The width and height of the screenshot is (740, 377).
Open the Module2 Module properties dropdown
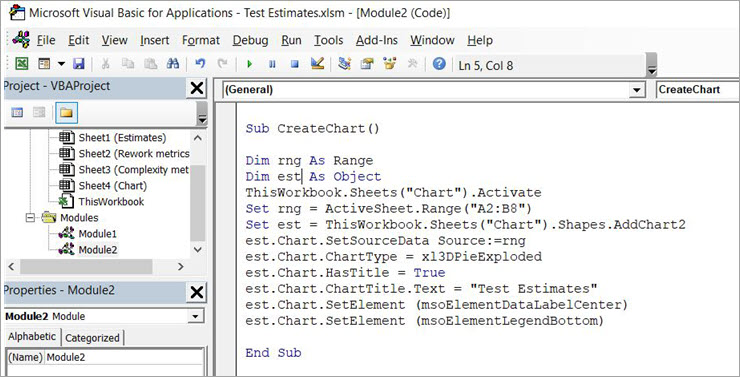(x=195, y=317)
